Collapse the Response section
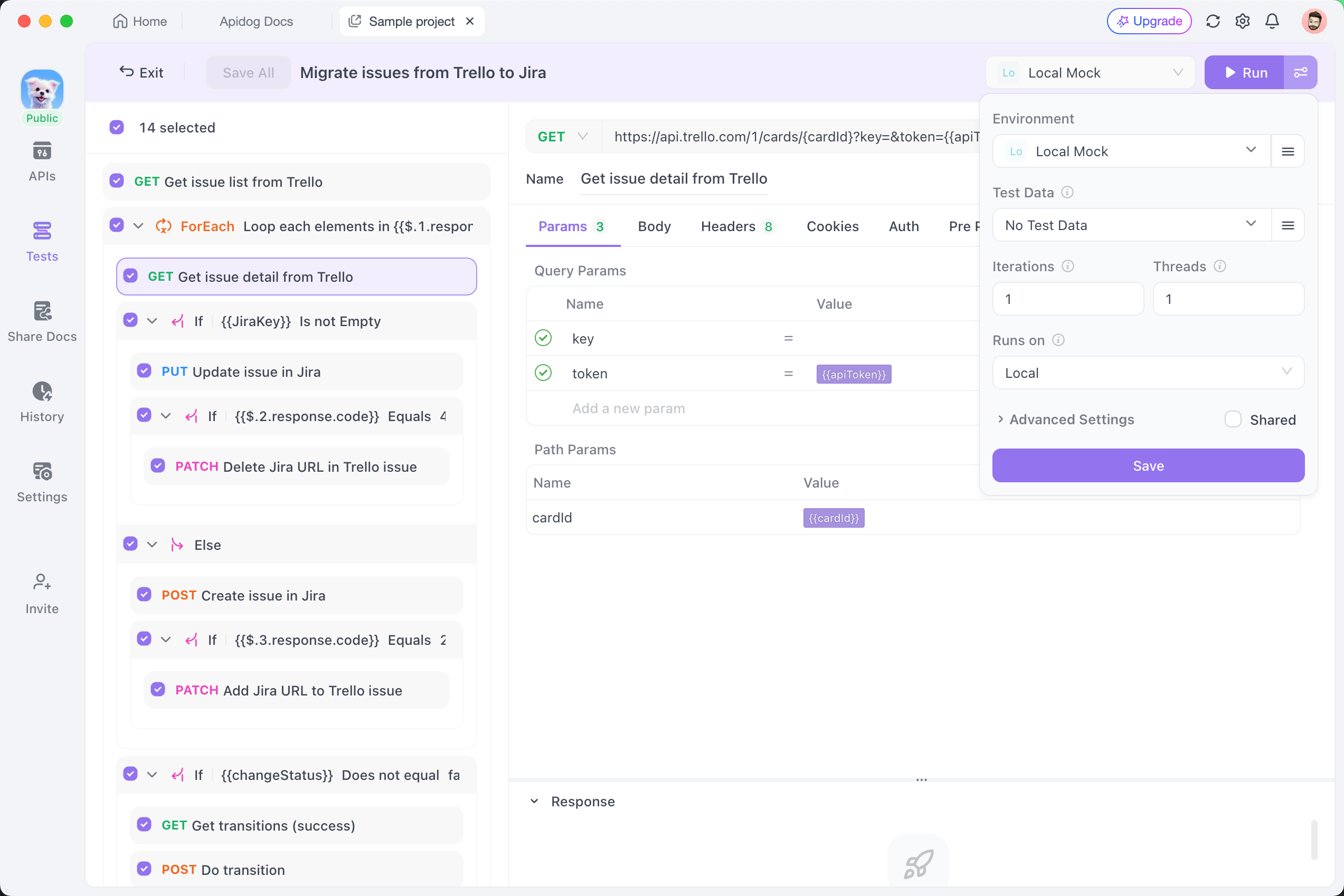 534,801
